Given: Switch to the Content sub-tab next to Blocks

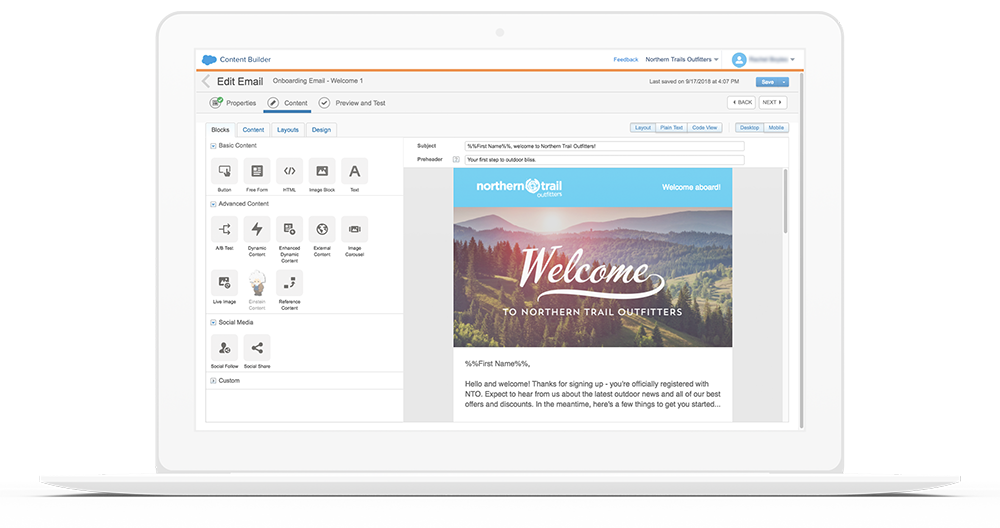Looking at the screenshot, I should tap(253, 129).
